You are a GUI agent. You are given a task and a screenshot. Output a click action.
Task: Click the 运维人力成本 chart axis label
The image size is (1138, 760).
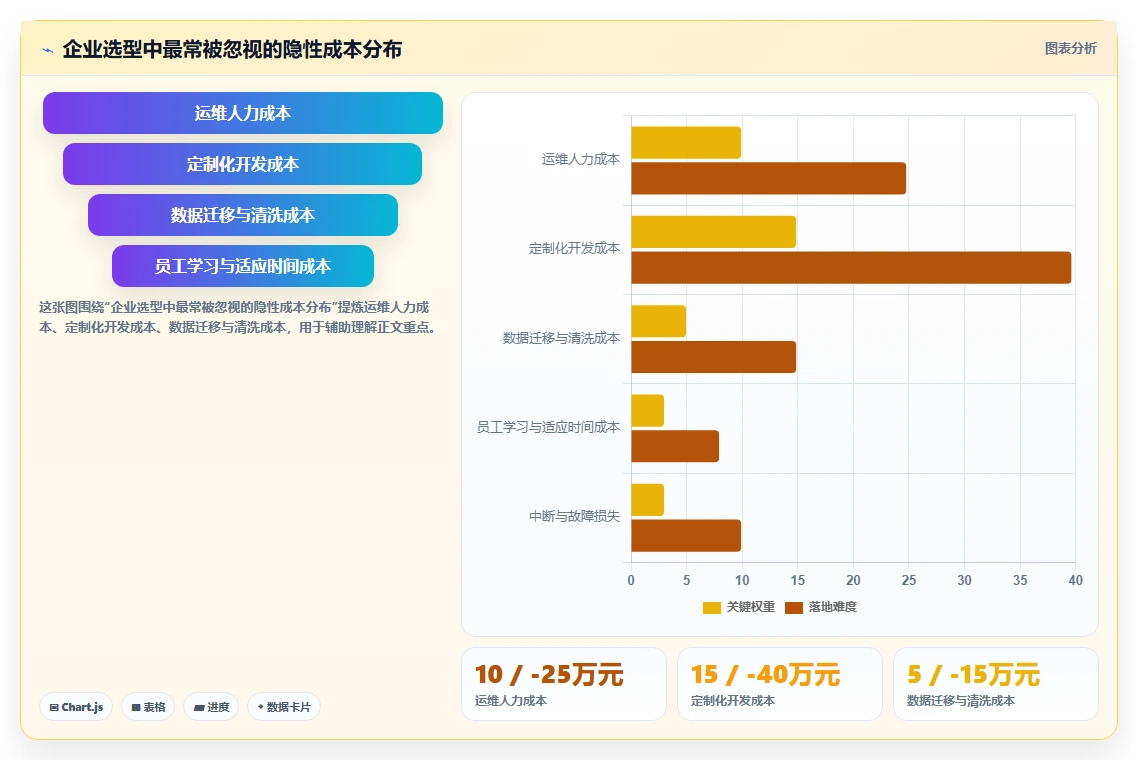(581, 159)
